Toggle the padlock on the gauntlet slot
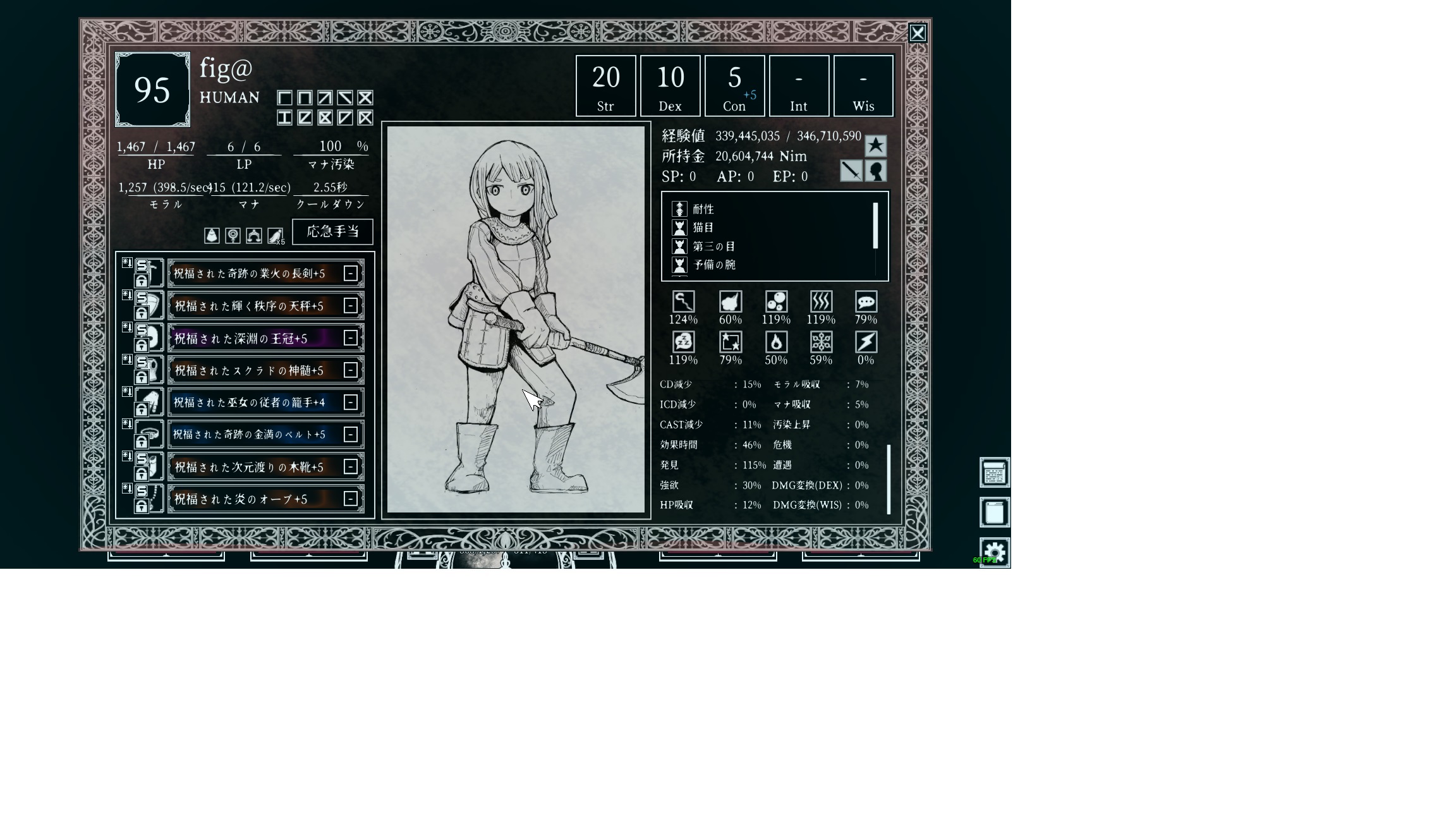This screenshot has height=819, width=1456. [142, 409]
